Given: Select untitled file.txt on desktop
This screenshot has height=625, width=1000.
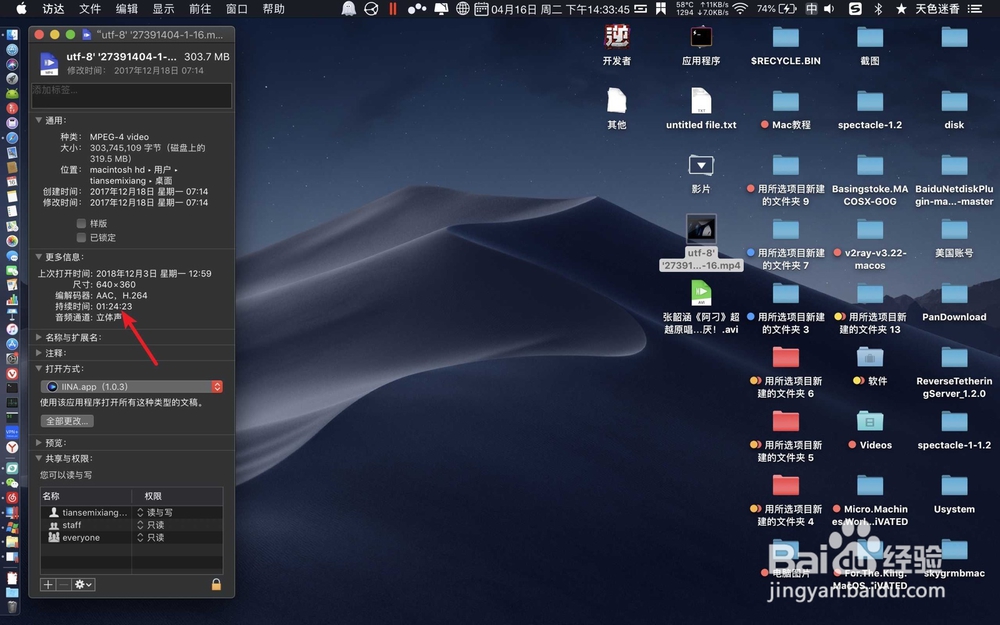Looking at the screenshot, I should [x=701, y=109].
